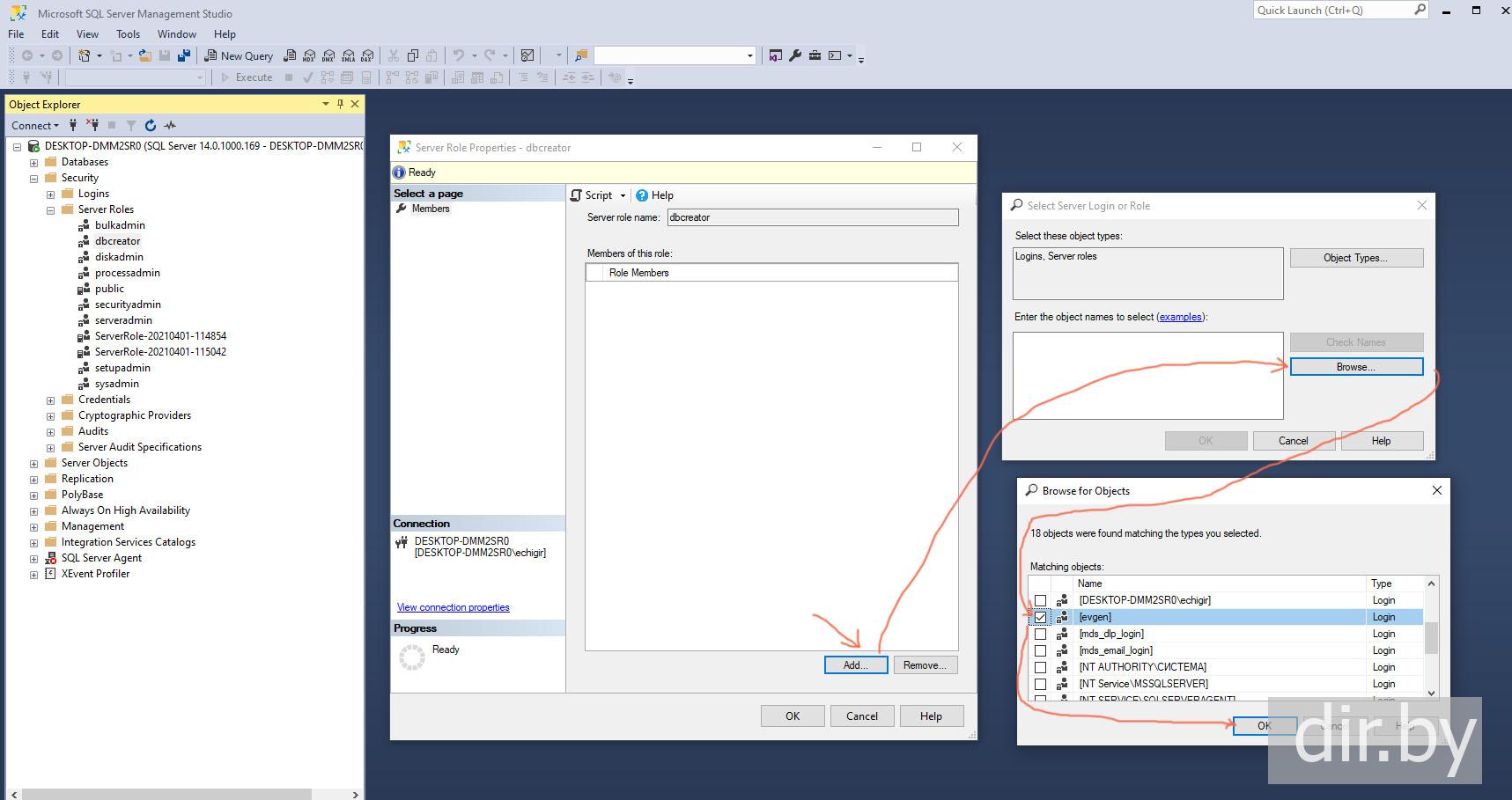Open Help via question mark icon in role dialog
Image resolution: width=1512 pixels, height=800 pixels.
[642, 195]
